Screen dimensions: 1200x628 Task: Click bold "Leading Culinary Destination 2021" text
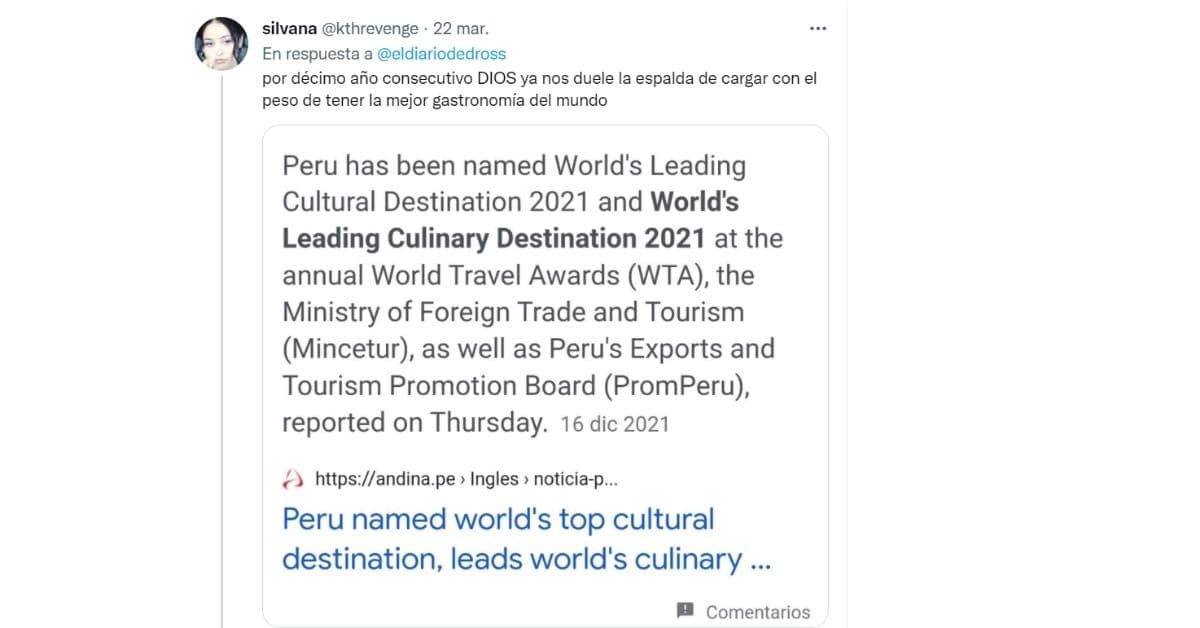click(494, 239)
